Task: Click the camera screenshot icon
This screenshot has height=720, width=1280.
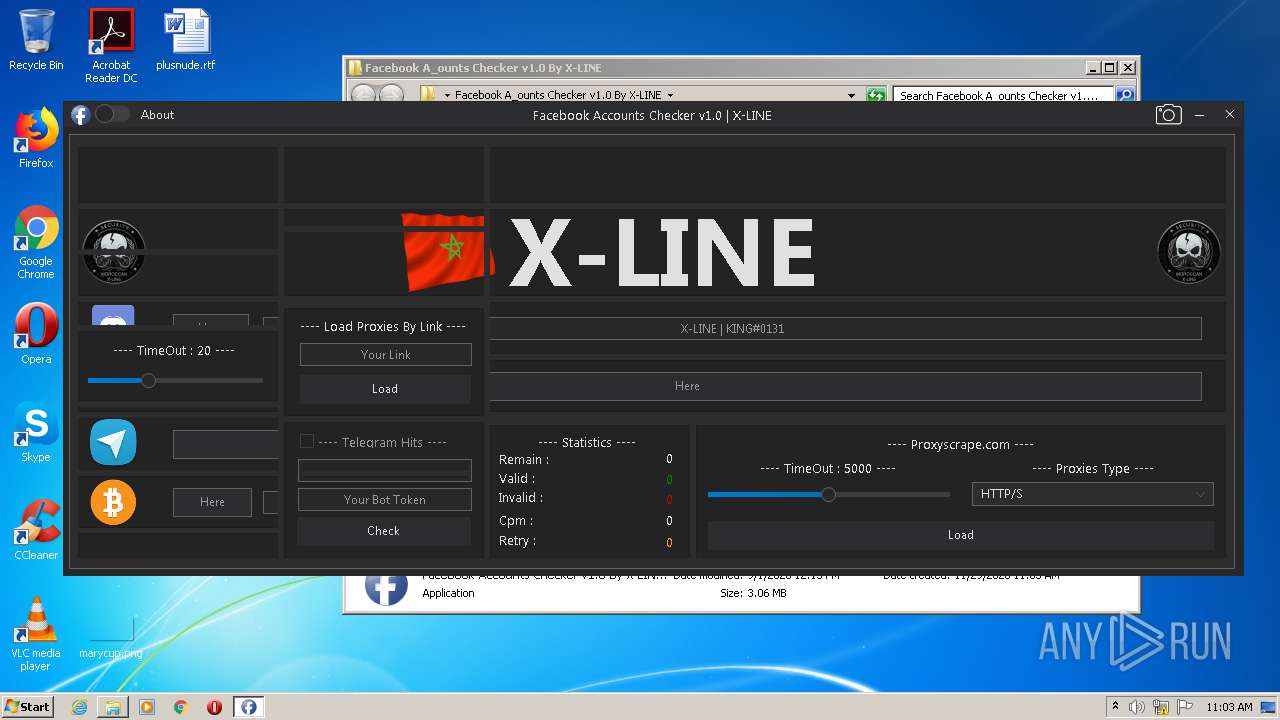Action: point(1168,115)
